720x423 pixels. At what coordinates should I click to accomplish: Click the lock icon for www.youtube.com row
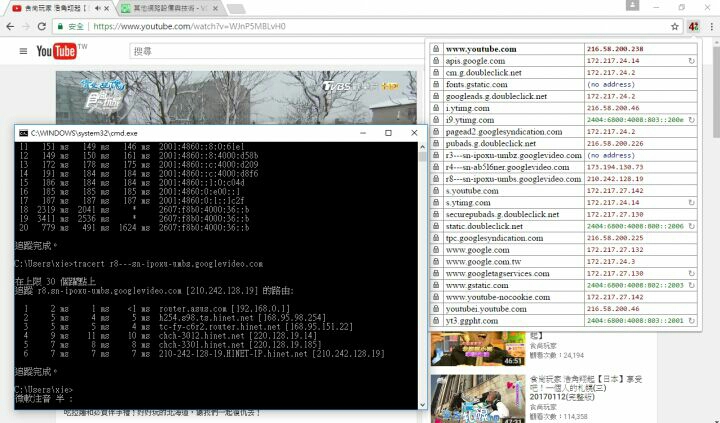(436, 49)
